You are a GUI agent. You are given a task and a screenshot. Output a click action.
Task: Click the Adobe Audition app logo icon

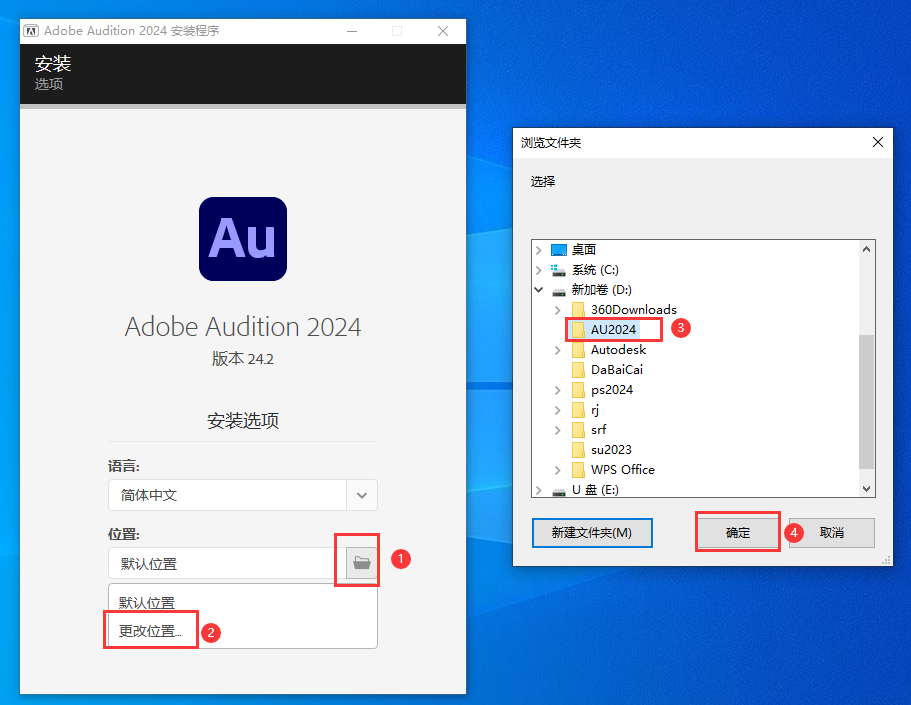[242, 238]
